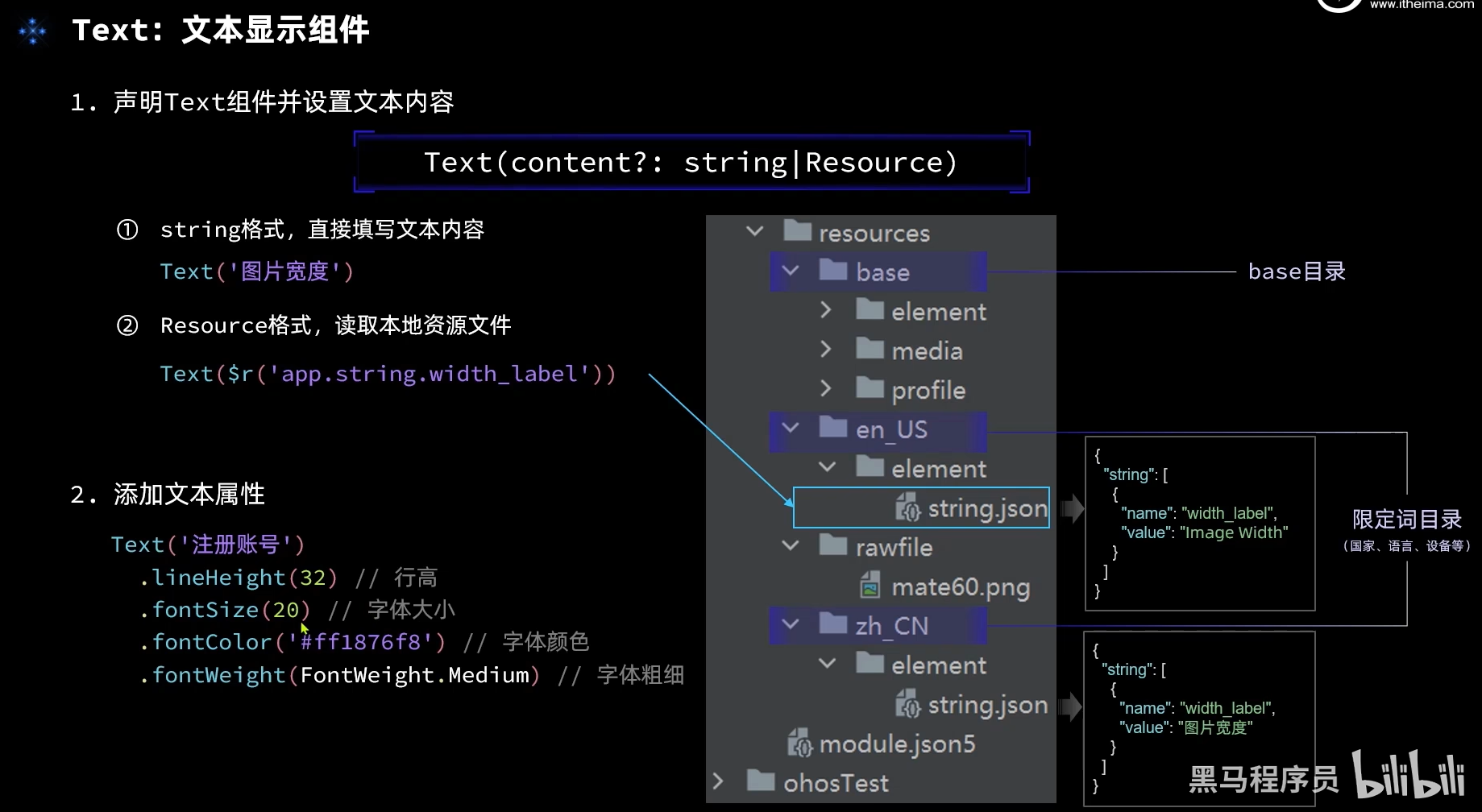Screen dimensions: 1482x812
Task: Expand the ohosTest folder chevron
Action: pos(718,781)
